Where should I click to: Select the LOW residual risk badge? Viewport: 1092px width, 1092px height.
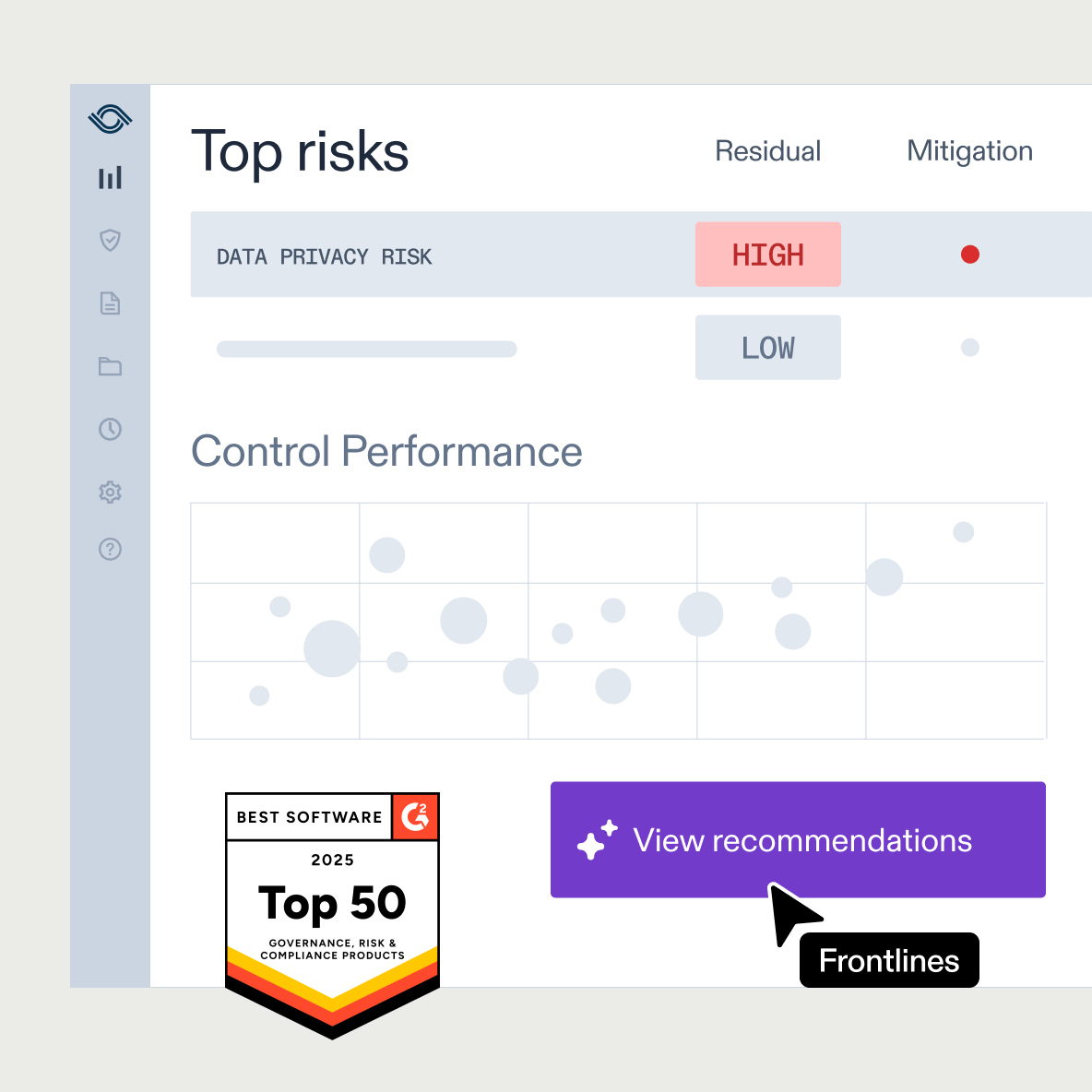tap(767, 347)
